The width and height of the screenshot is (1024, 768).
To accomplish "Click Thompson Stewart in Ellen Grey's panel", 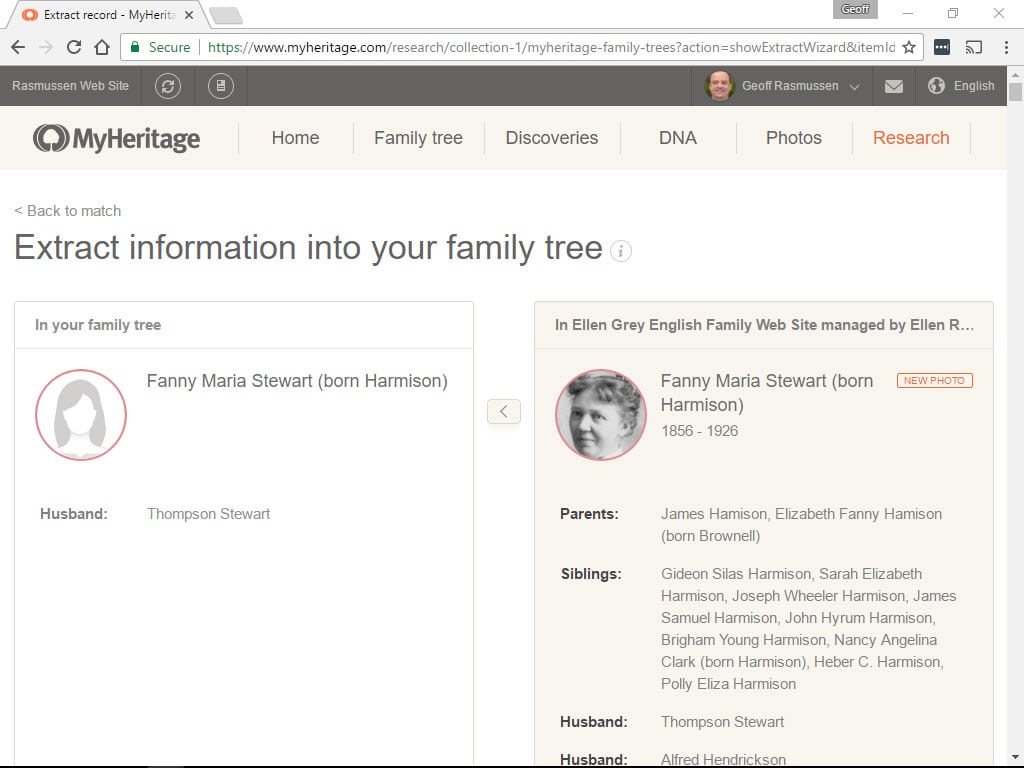I will 722,722.
